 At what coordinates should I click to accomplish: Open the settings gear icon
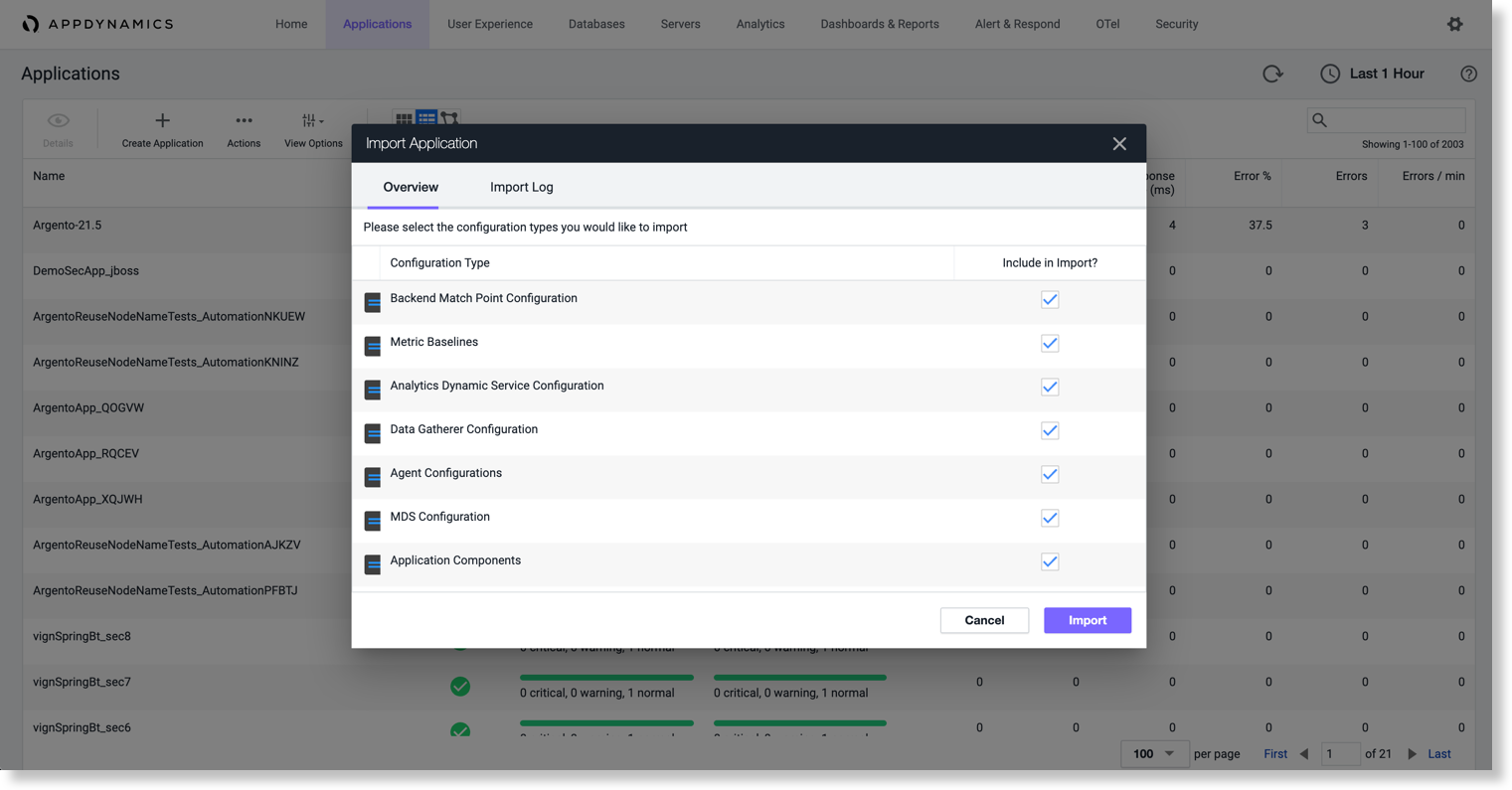tap(1454, 24)
